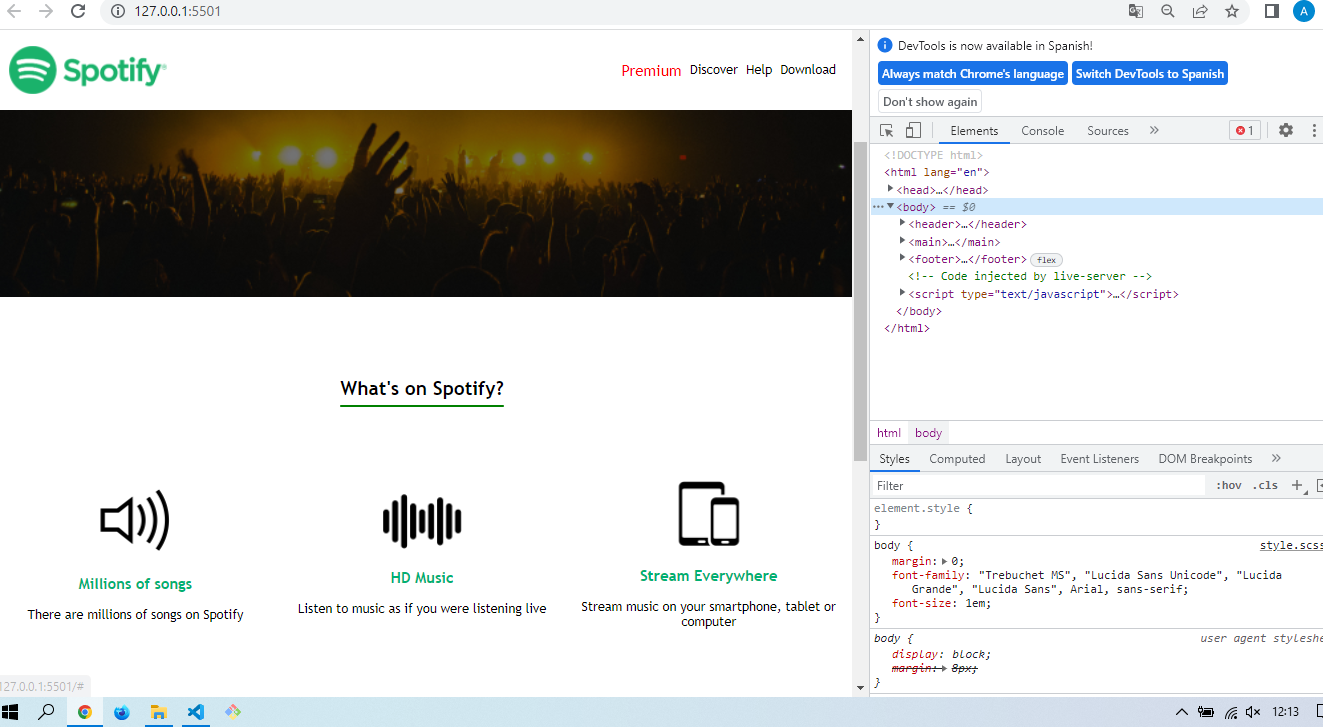Open the Premium link on the Spotify page

651,69
